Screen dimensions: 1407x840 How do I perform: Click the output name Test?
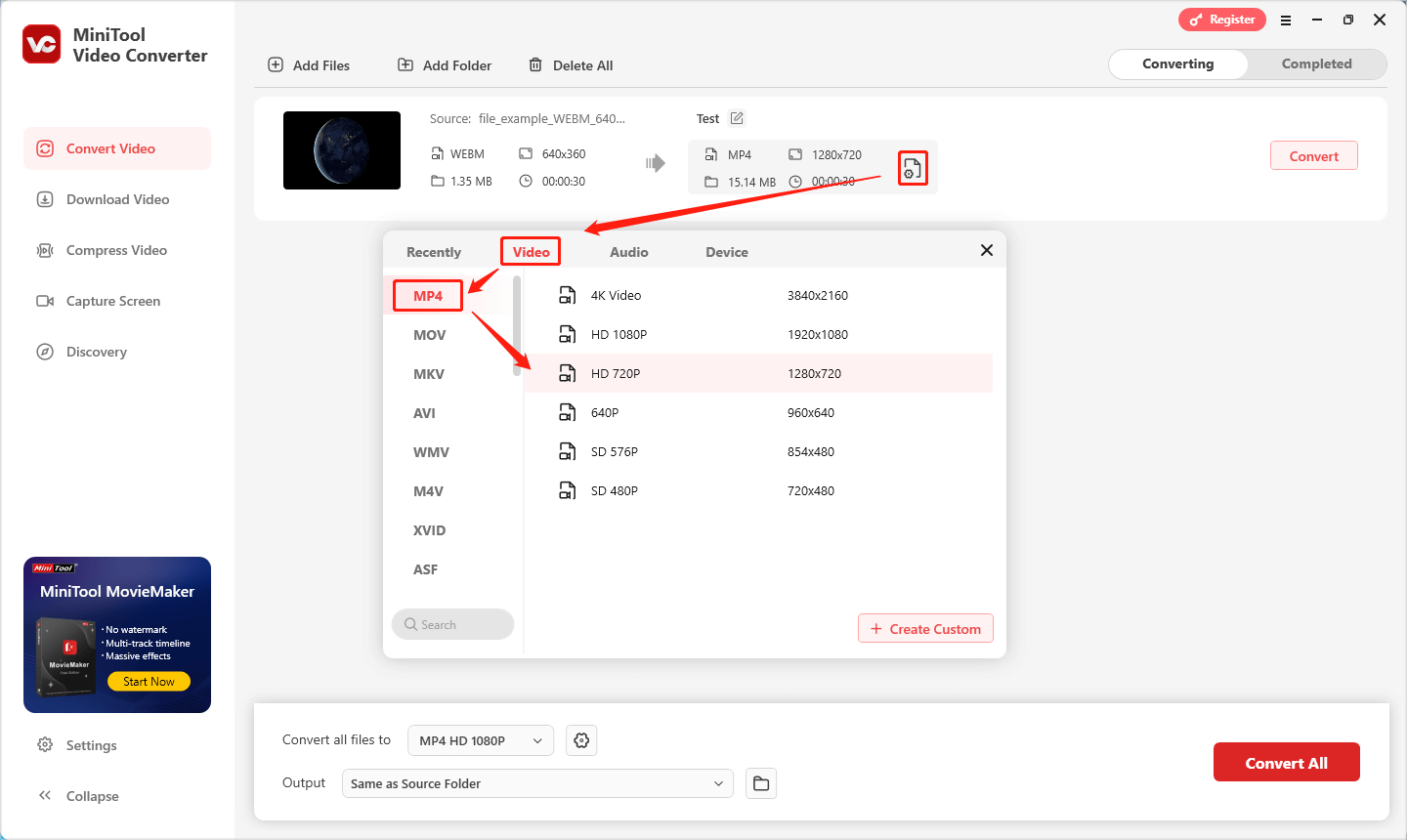coord(707,118)
